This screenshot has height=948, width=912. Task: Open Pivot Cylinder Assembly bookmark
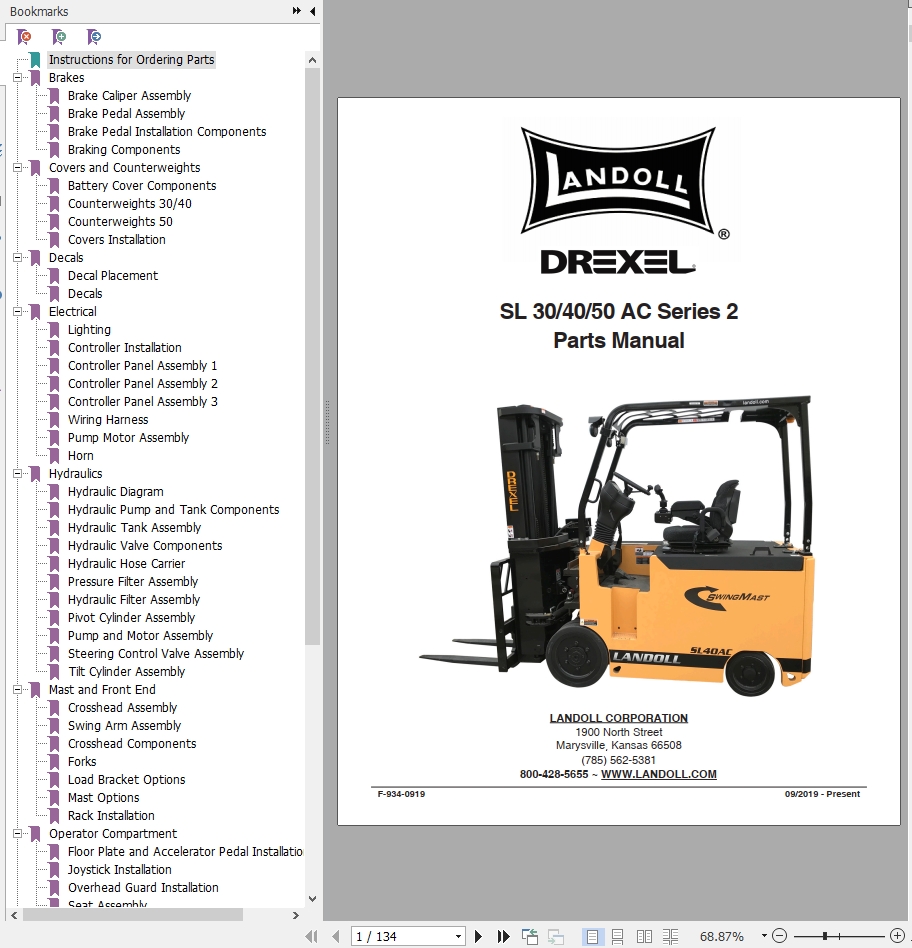pos(131,617)
